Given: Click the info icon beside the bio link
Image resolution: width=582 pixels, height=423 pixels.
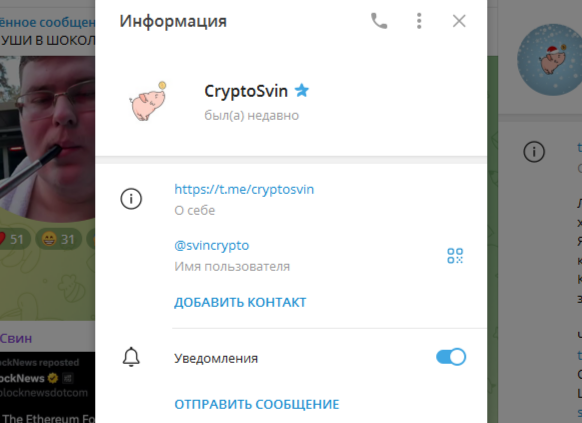Looking at the screenshot, I should point(131,199).
